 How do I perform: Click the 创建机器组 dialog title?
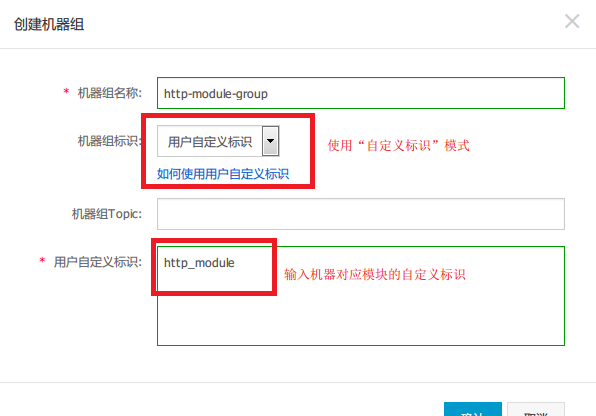click(49, 24)
